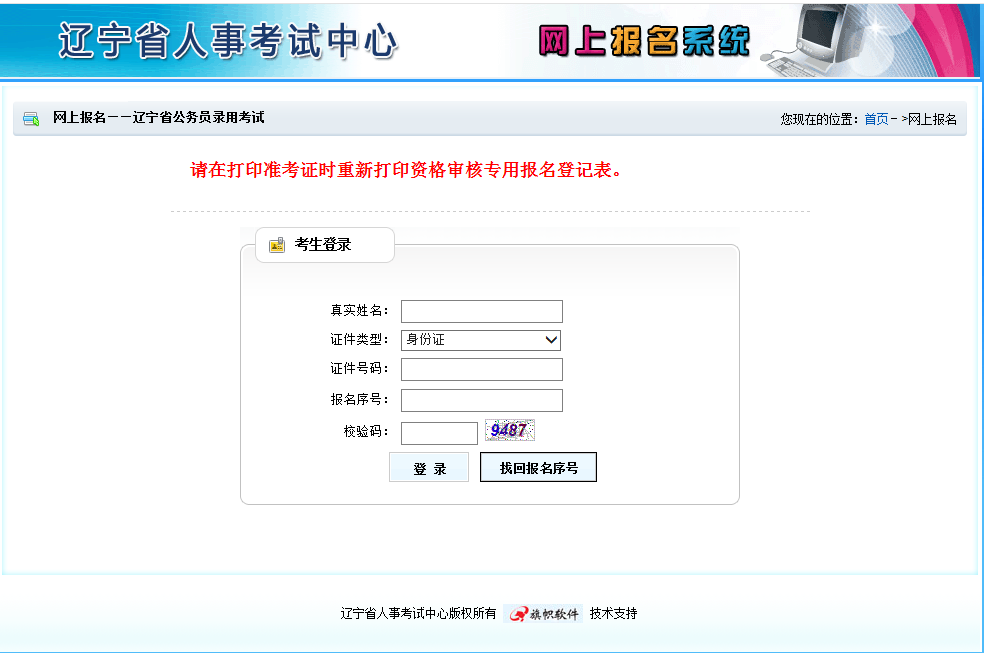Open the 首页 link
The image size is (984, 653).
pyautogui.click(x=877, y=117)
